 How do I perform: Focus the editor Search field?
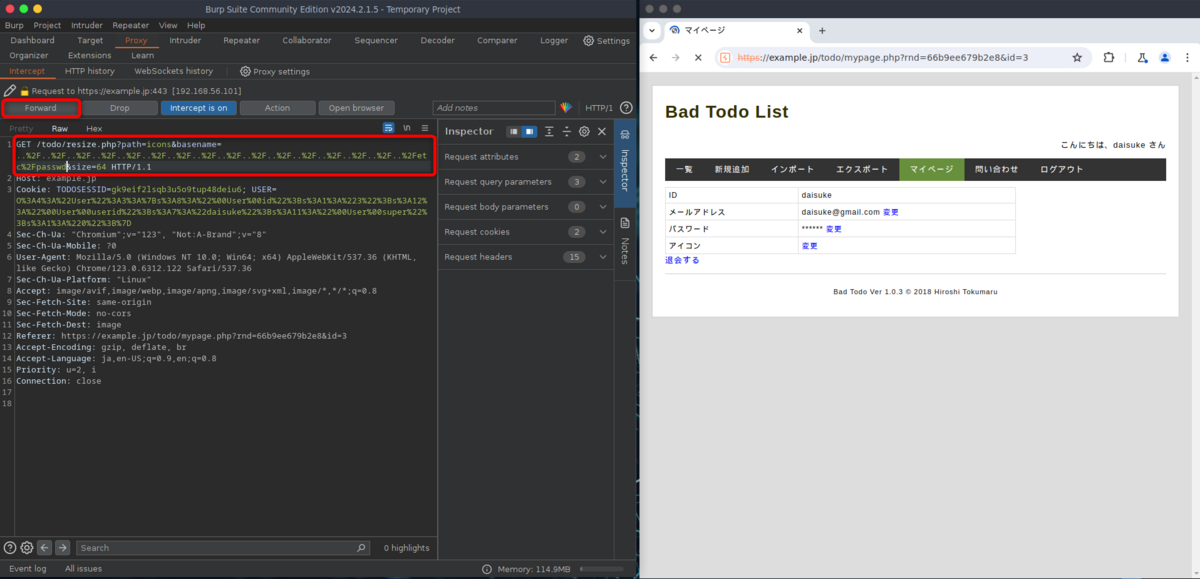223,548
